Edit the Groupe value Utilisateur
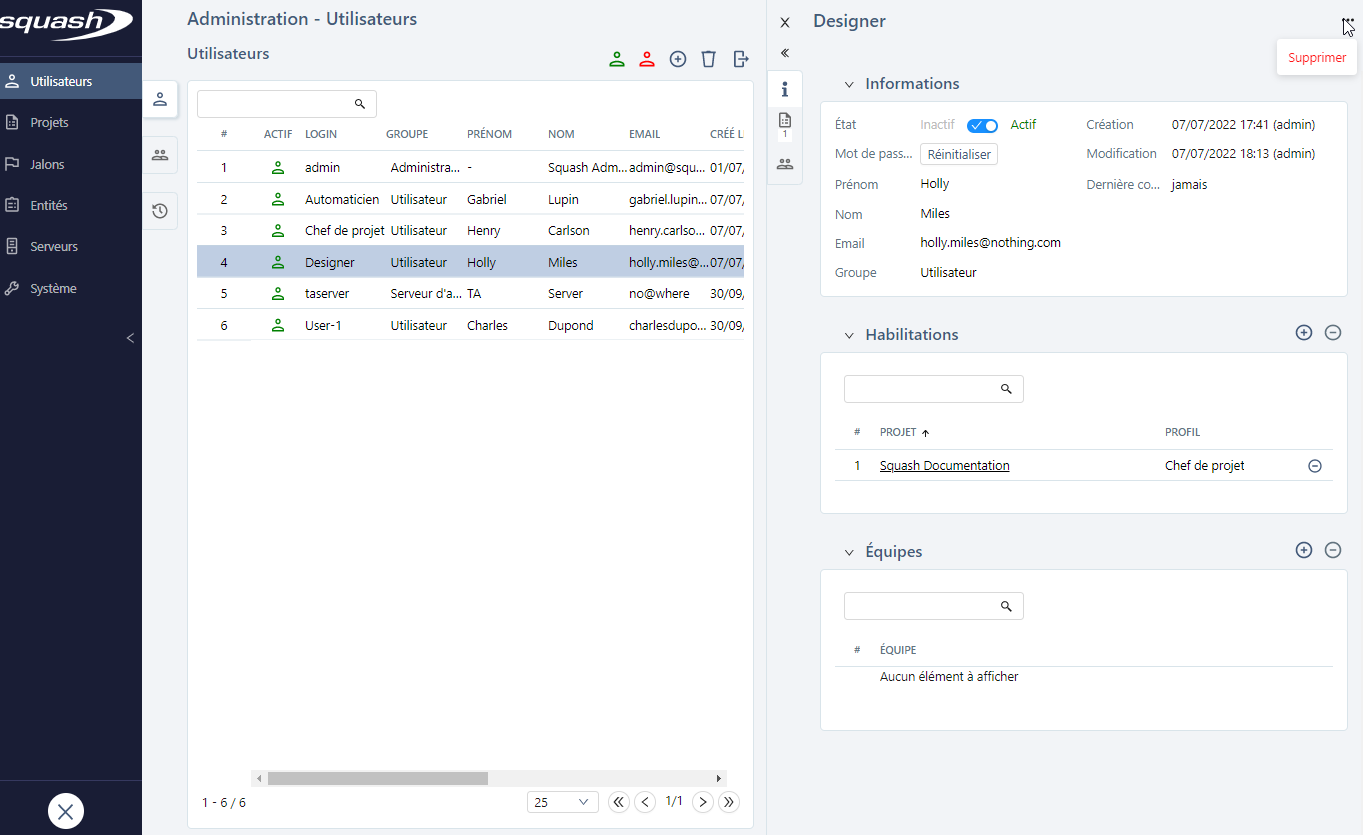Screen dimensions: 1363x835 click(948, 273)
